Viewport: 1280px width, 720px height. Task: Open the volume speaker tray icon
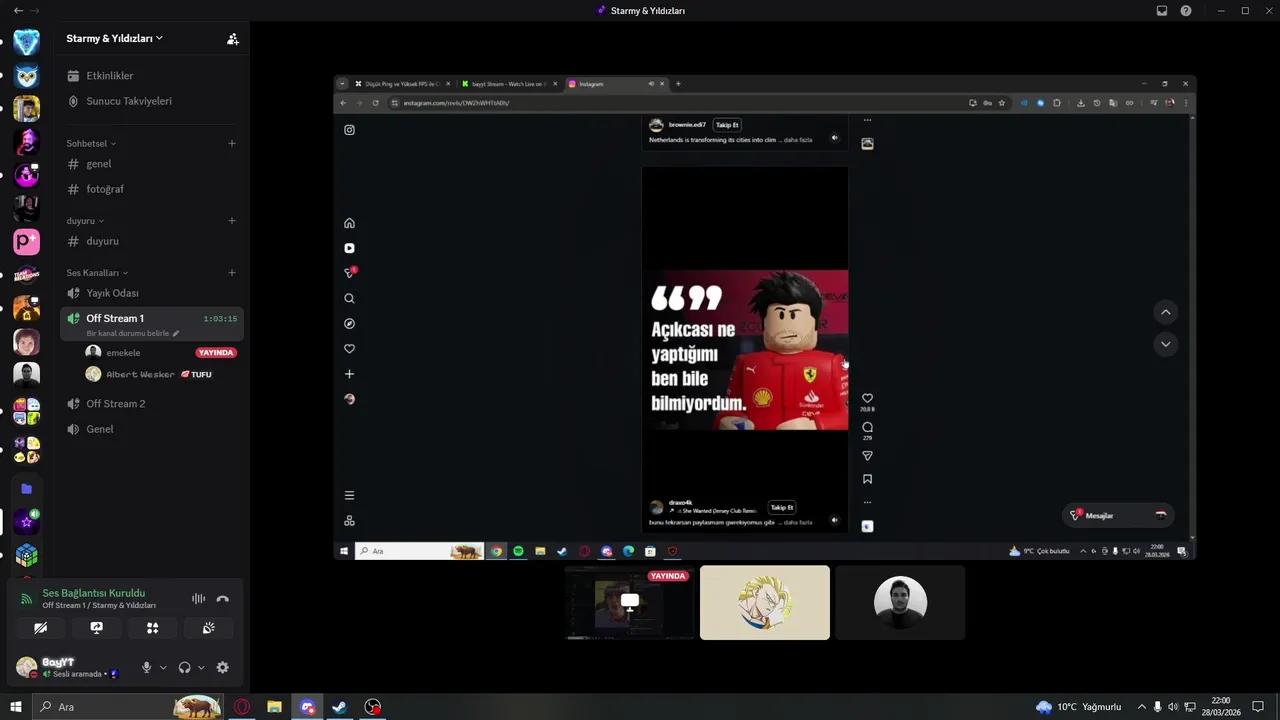[1173, 707]
